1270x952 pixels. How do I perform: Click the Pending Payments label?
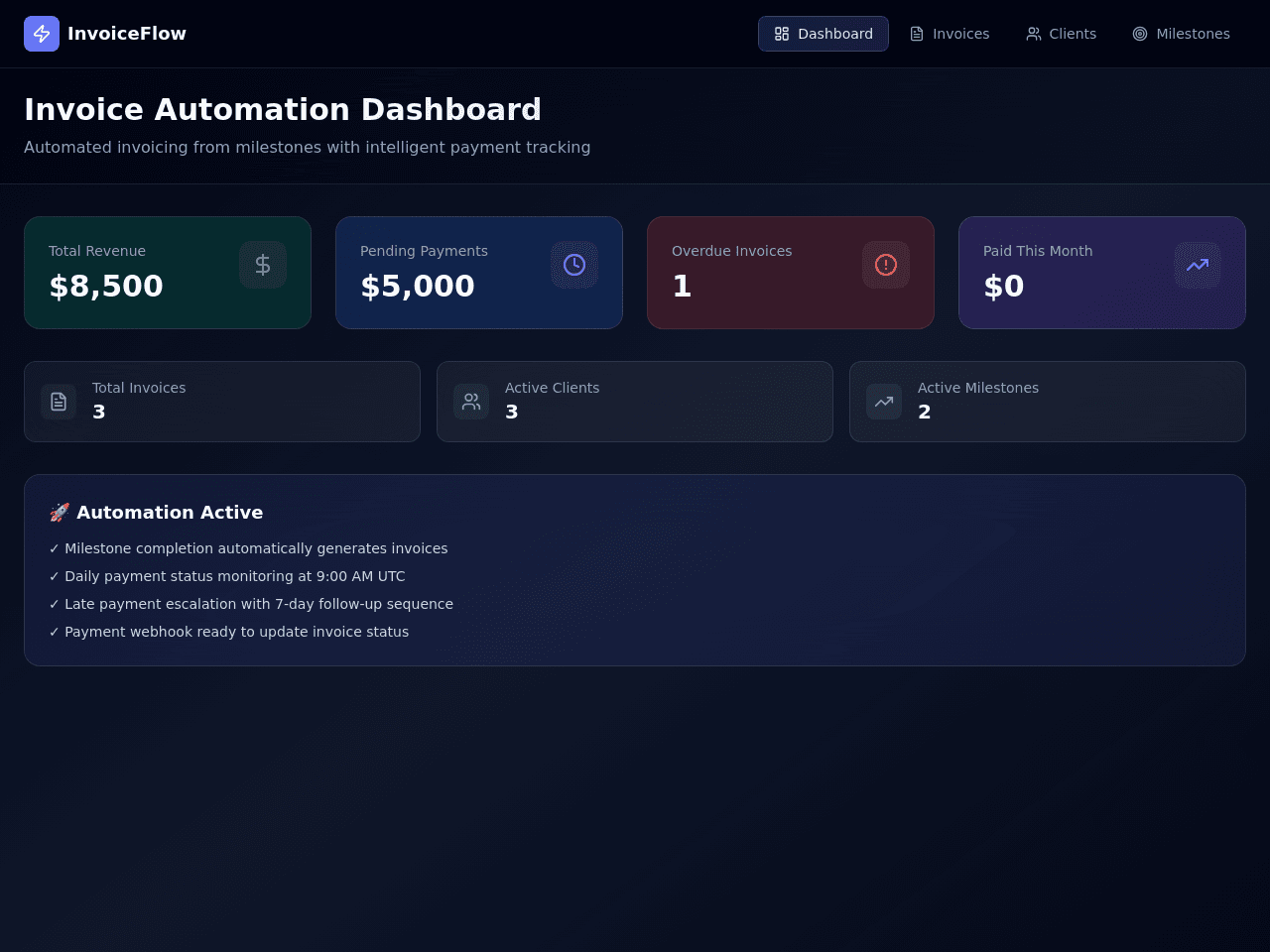pos(424,251)
